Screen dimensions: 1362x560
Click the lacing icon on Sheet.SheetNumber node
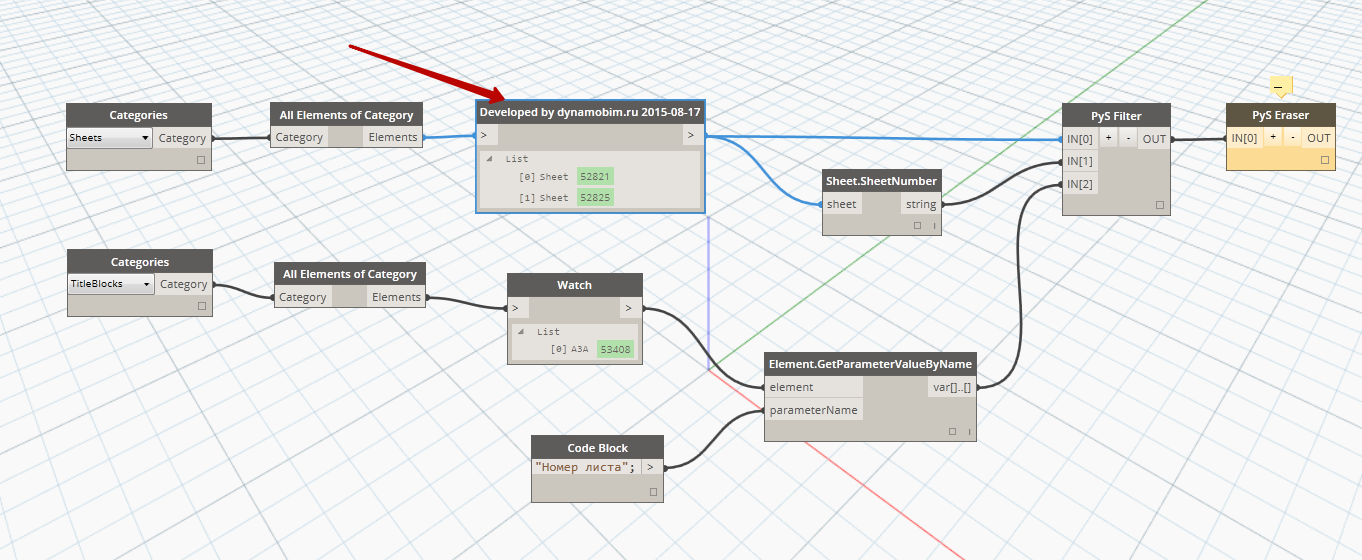click(x=935, y=227)
